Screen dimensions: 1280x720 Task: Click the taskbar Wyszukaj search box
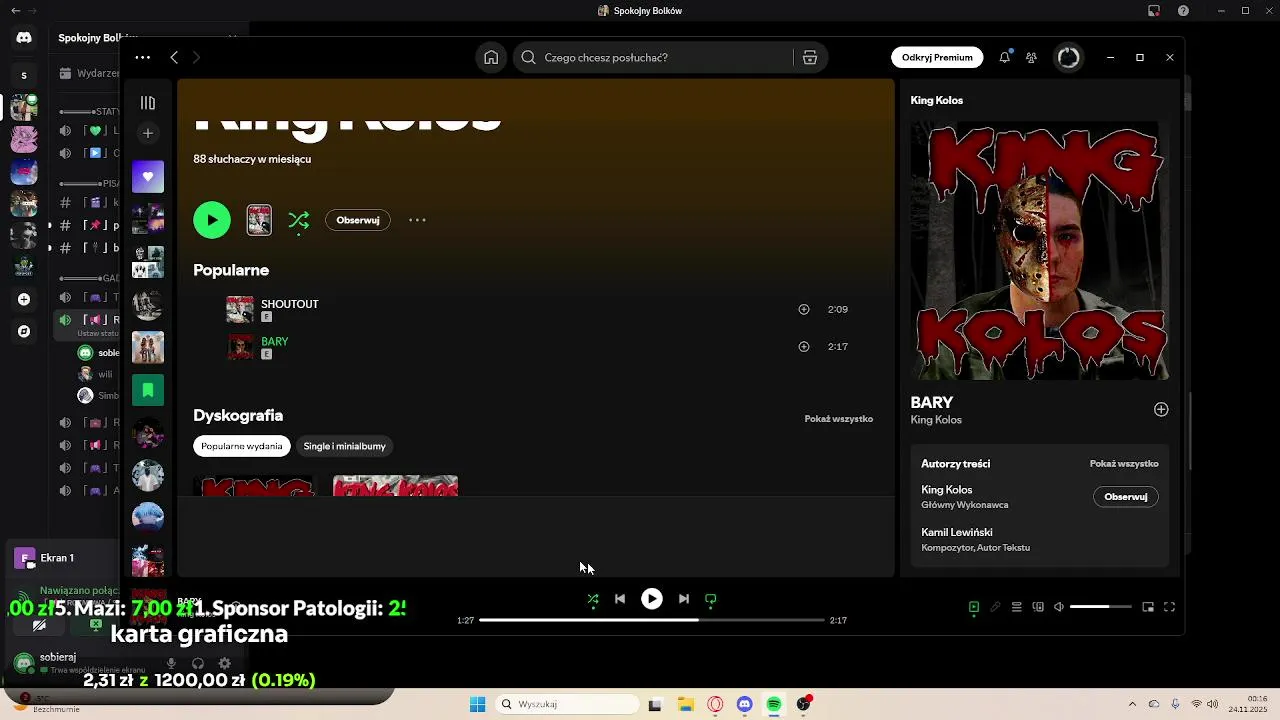[x=568, y=704]
